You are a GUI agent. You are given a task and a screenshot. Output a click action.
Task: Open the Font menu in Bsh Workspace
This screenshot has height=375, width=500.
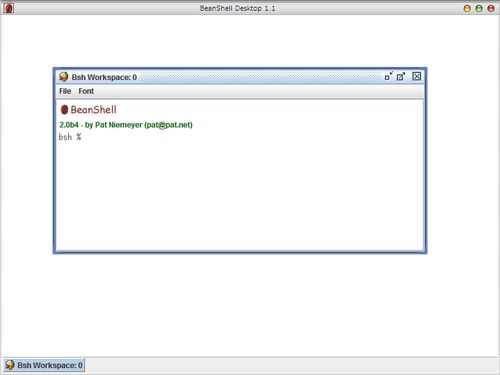click(x=86, y=91)
